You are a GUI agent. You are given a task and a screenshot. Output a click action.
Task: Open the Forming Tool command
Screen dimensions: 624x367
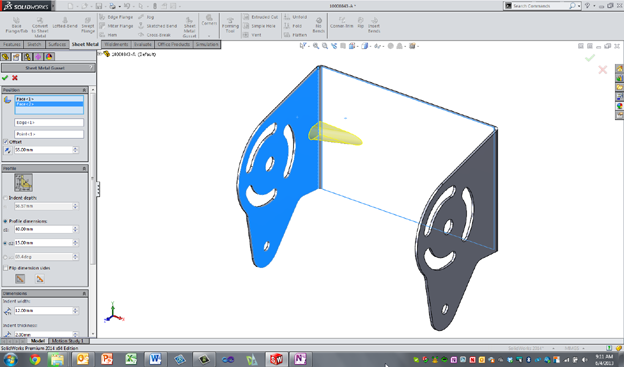pos(230,25)
